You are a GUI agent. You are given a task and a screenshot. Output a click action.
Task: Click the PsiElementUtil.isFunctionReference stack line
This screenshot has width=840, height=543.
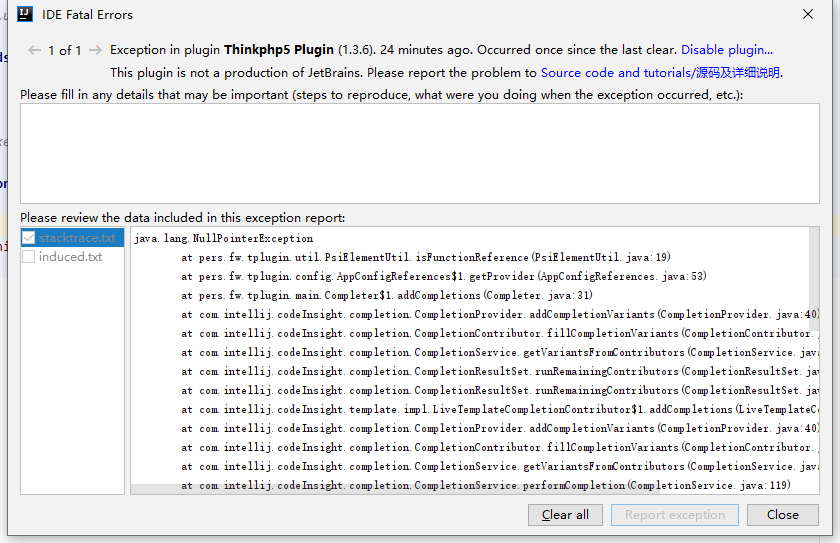coord(426,258)
